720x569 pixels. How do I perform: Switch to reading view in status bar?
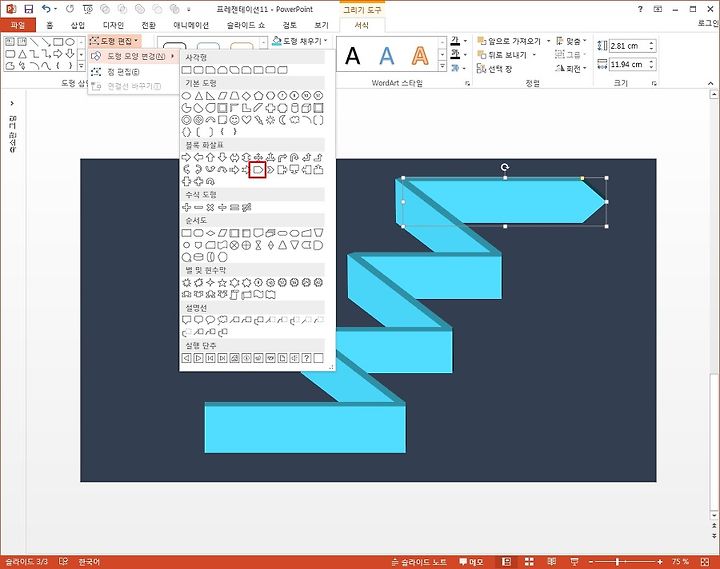[x=551, y=562]
